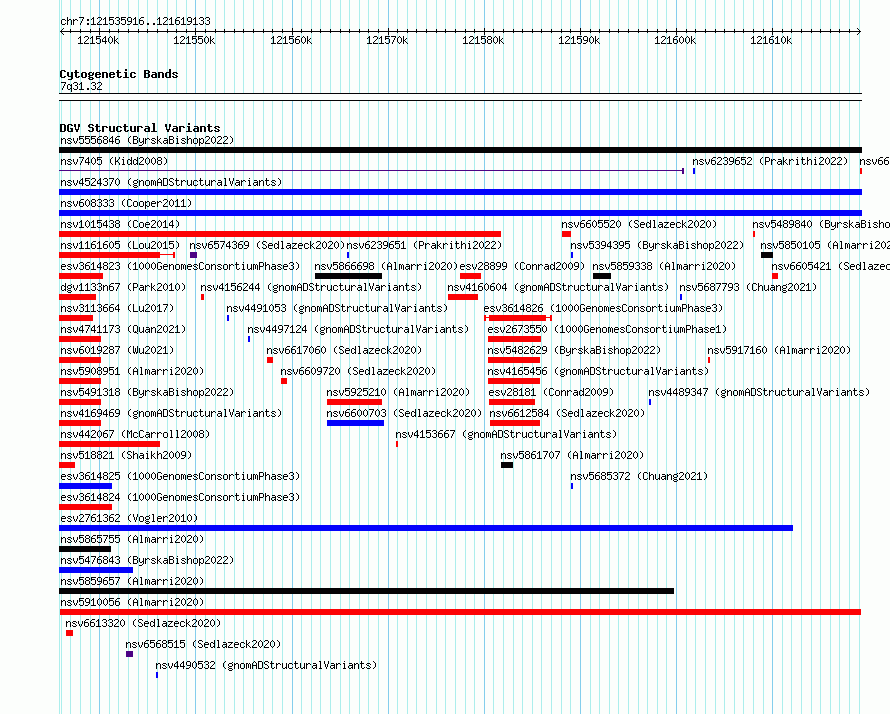The height and width of the screenshot is (714, 890).
Task: Click nsv6239652 (Prakrithi2022) label
Action: pos(770,161)
